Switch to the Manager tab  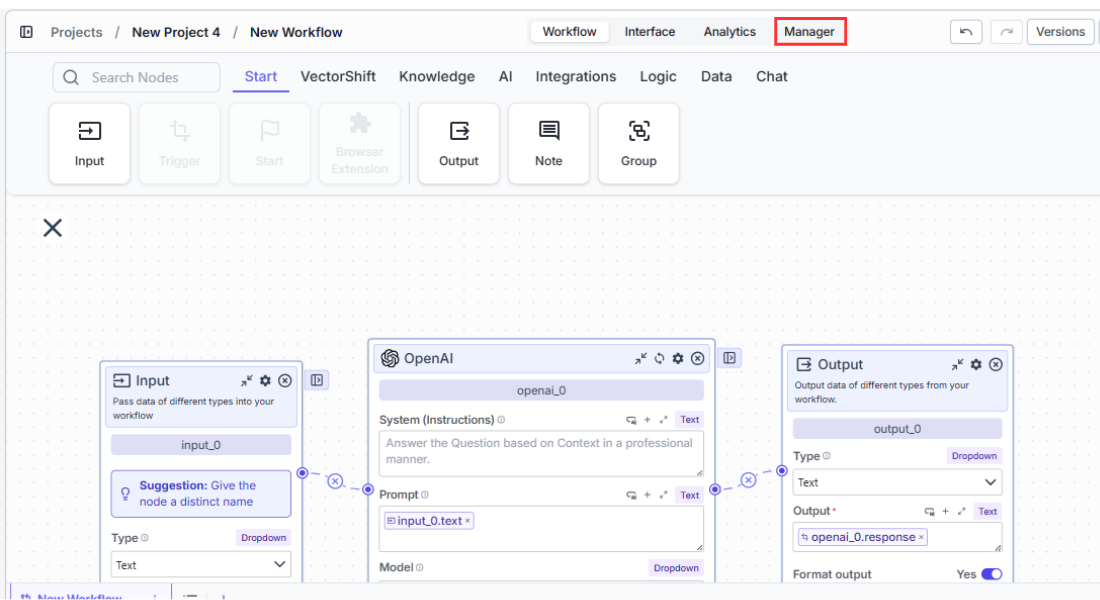pyautogui.click(x=810, y=31)
